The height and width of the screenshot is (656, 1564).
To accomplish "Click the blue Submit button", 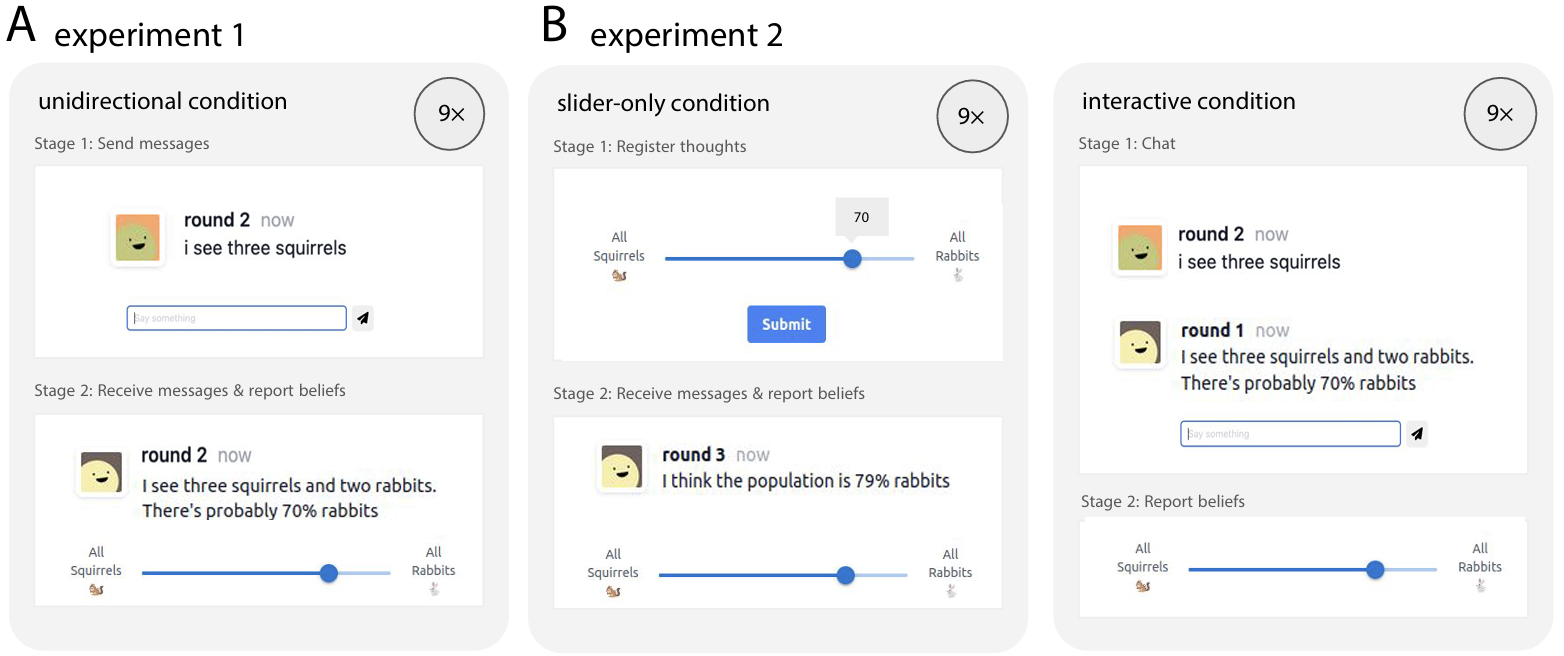I will point(786,324).
